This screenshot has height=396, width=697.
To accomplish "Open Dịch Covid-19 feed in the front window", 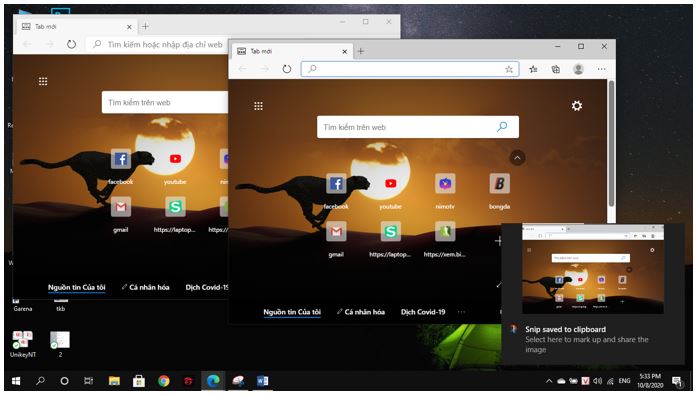I will pos(423,312).
